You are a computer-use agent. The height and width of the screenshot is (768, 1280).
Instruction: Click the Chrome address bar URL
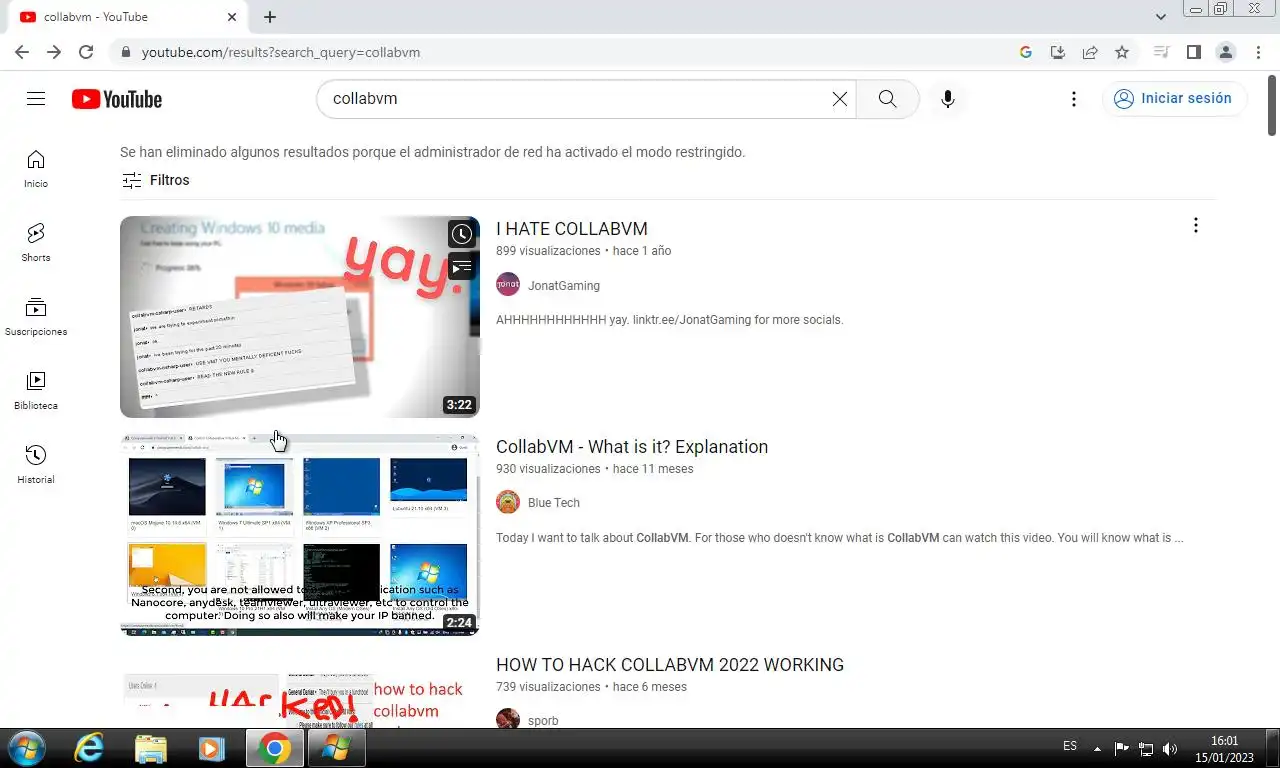pyautogui.click(x=281, y=52)
